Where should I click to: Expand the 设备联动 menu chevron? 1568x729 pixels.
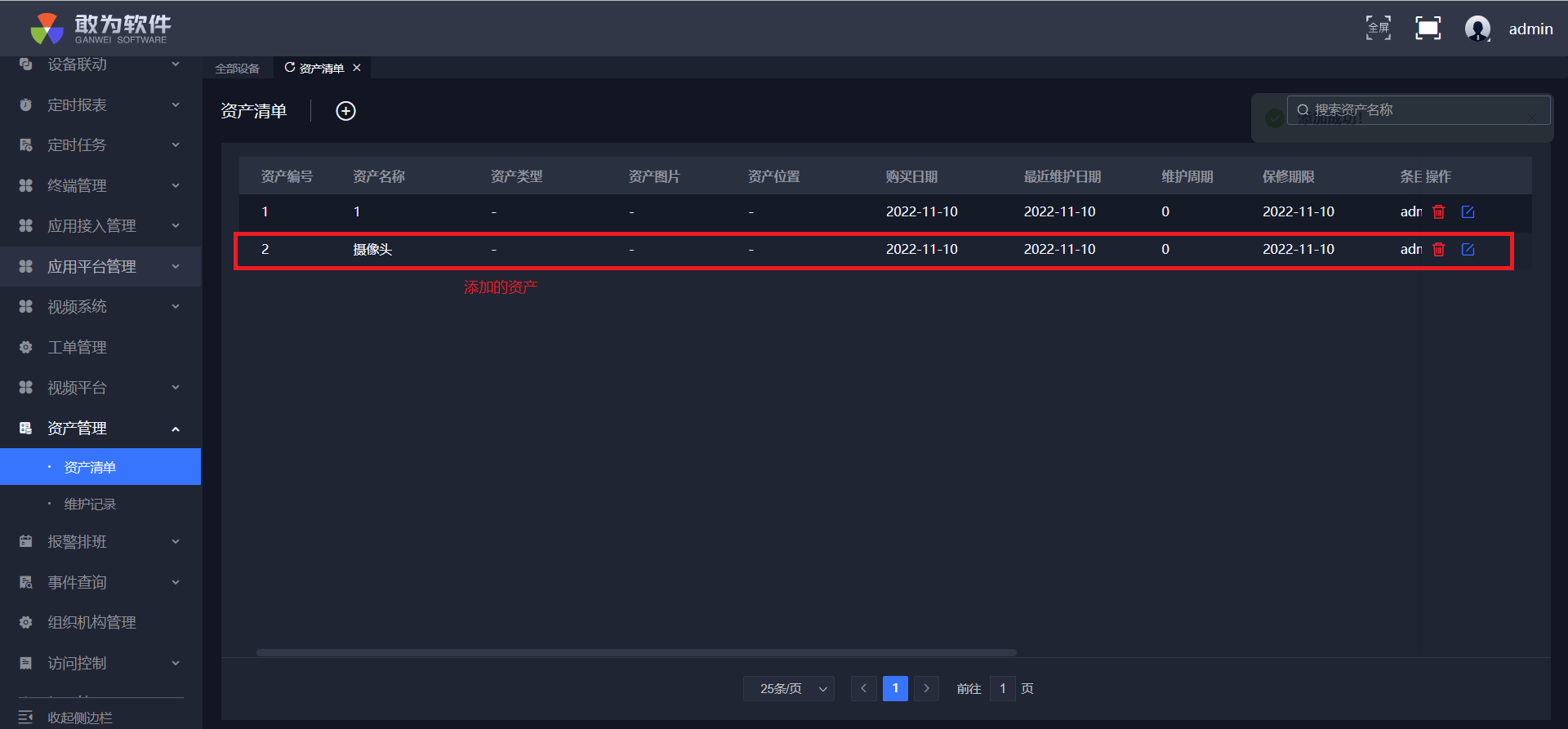click(x=176, y=64)
